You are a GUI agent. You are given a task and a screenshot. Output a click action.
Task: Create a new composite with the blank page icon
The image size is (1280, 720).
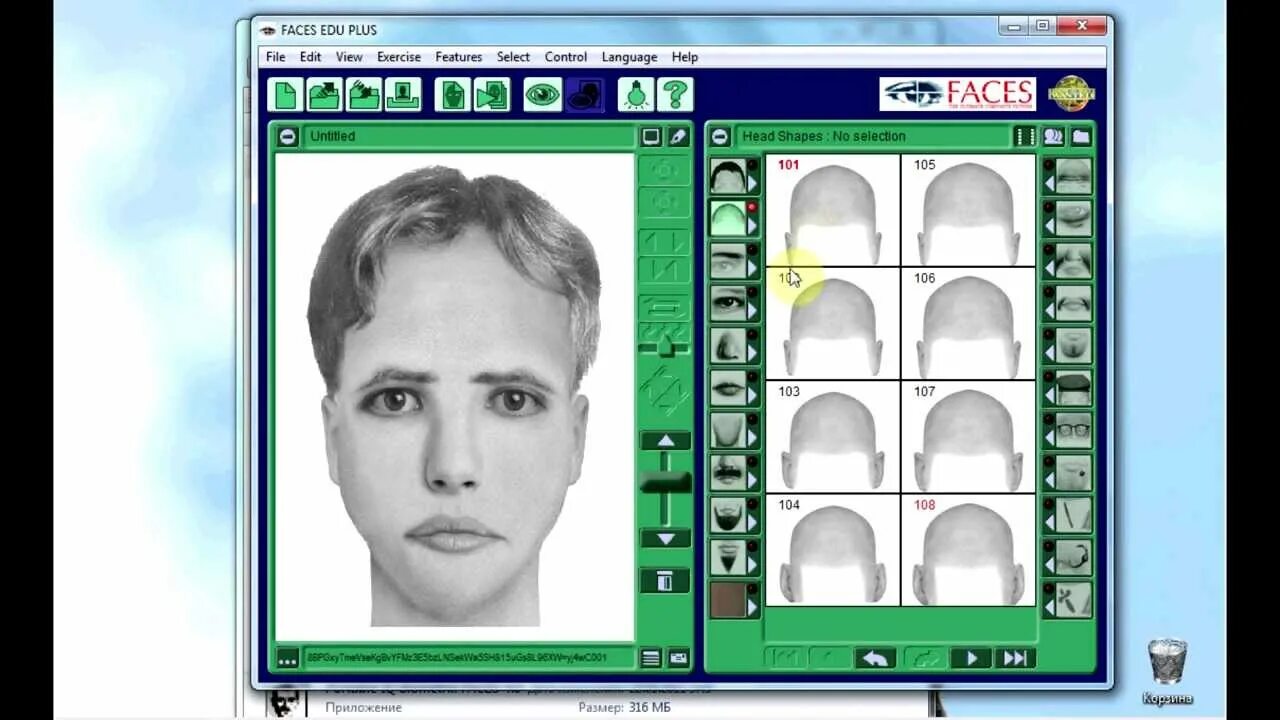pos(286,95)
